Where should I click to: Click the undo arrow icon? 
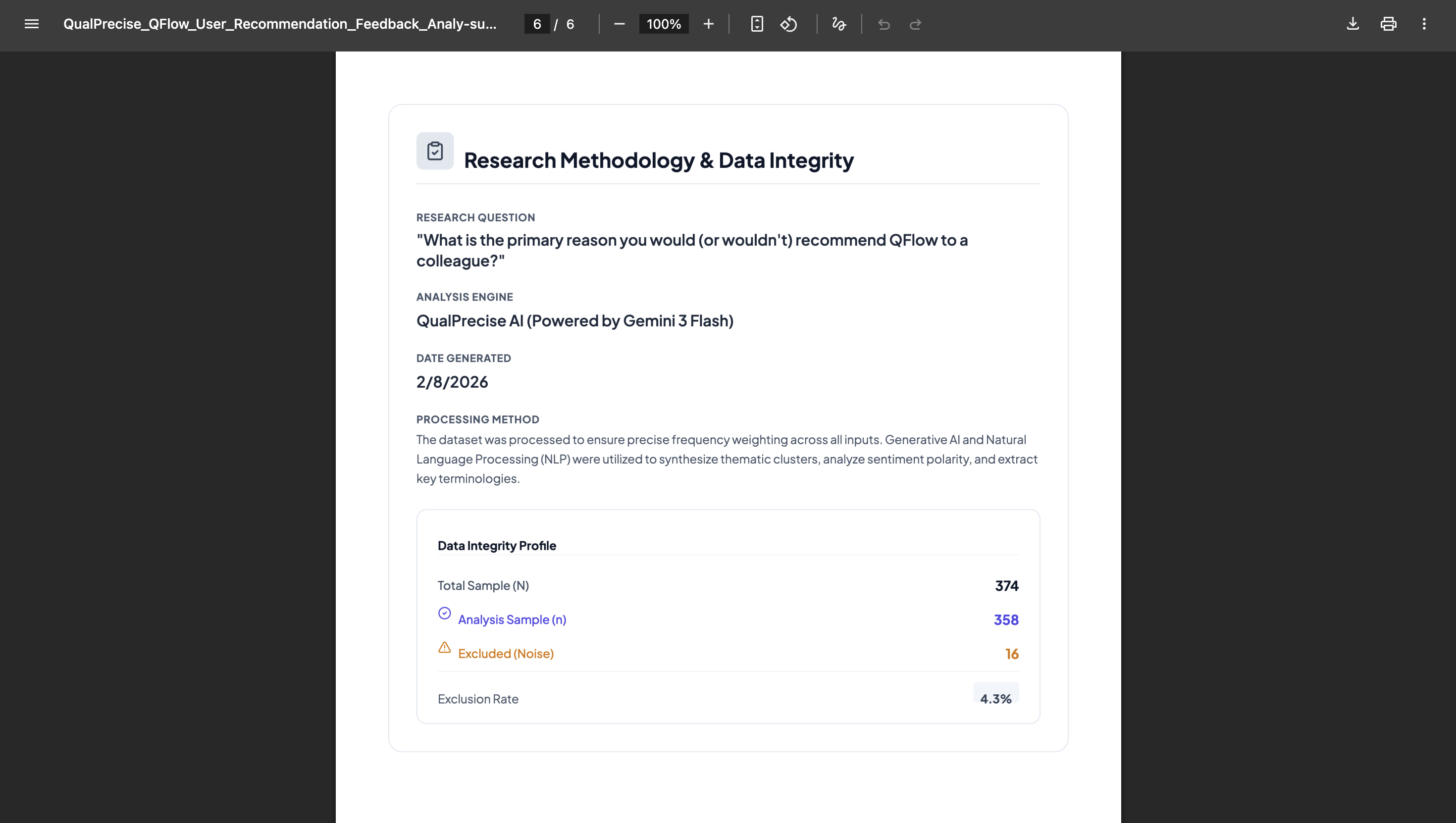(884, 24)
